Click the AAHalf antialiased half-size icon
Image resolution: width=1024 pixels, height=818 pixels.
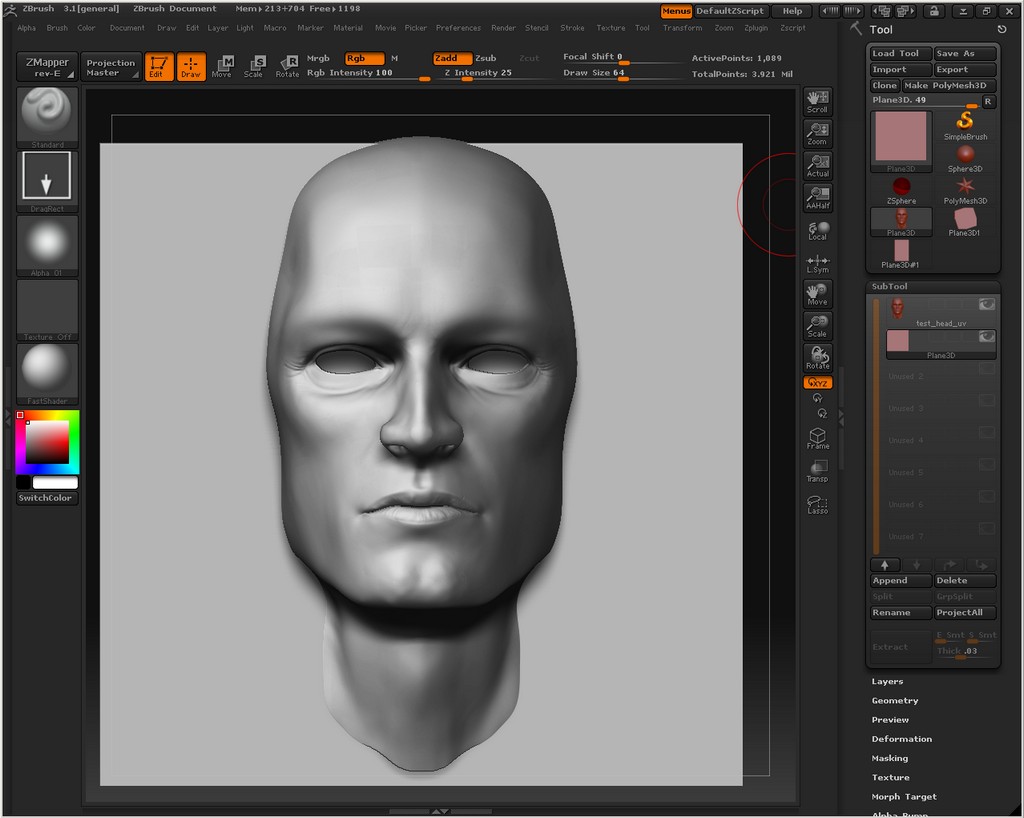coord(817,197)
